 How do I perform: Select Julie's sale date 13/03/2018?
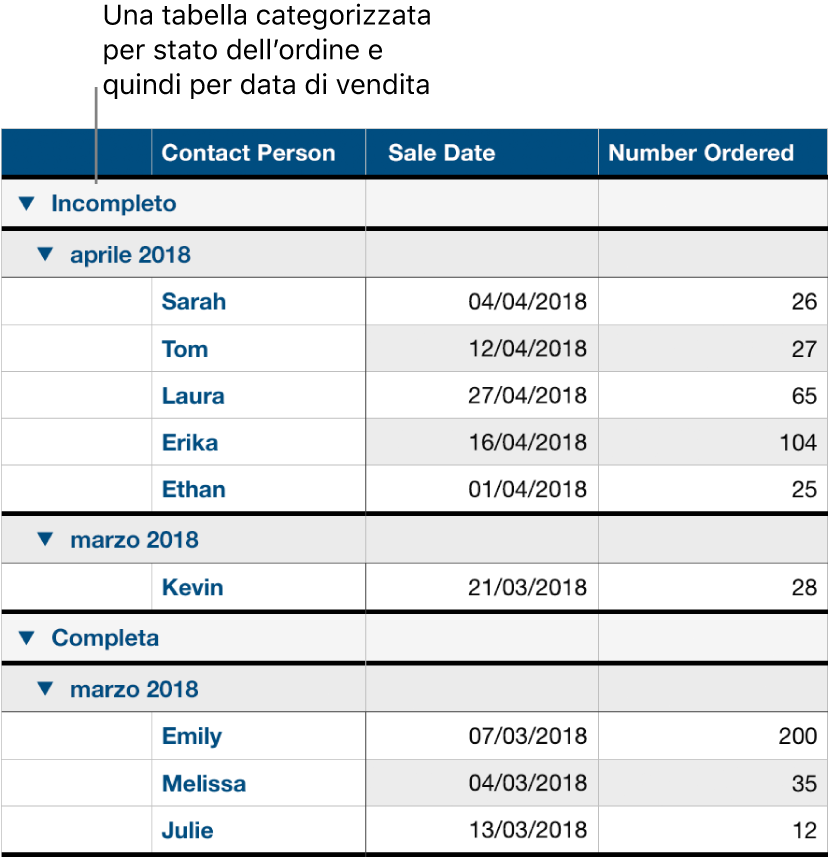click(x=527, y=830)
